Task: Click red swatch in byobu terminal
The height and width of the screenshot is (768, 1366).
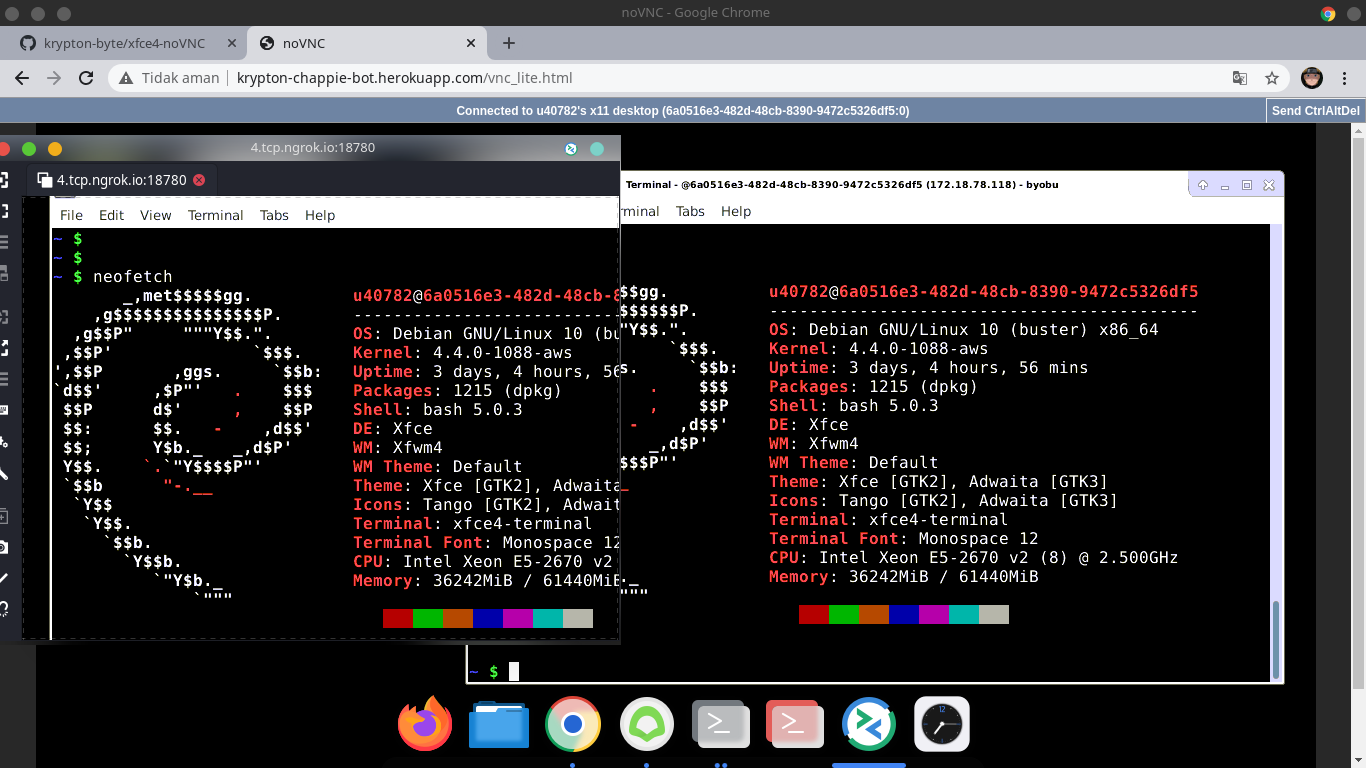Action: coord(814,614)
